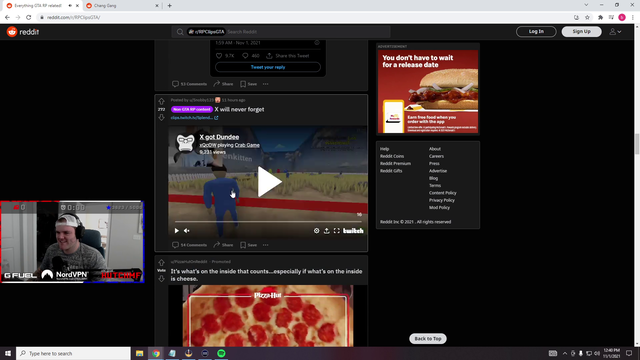Screen dimensions: 640x360
Task: Show hidden system tray icons chevron
Action: [565, 353]
